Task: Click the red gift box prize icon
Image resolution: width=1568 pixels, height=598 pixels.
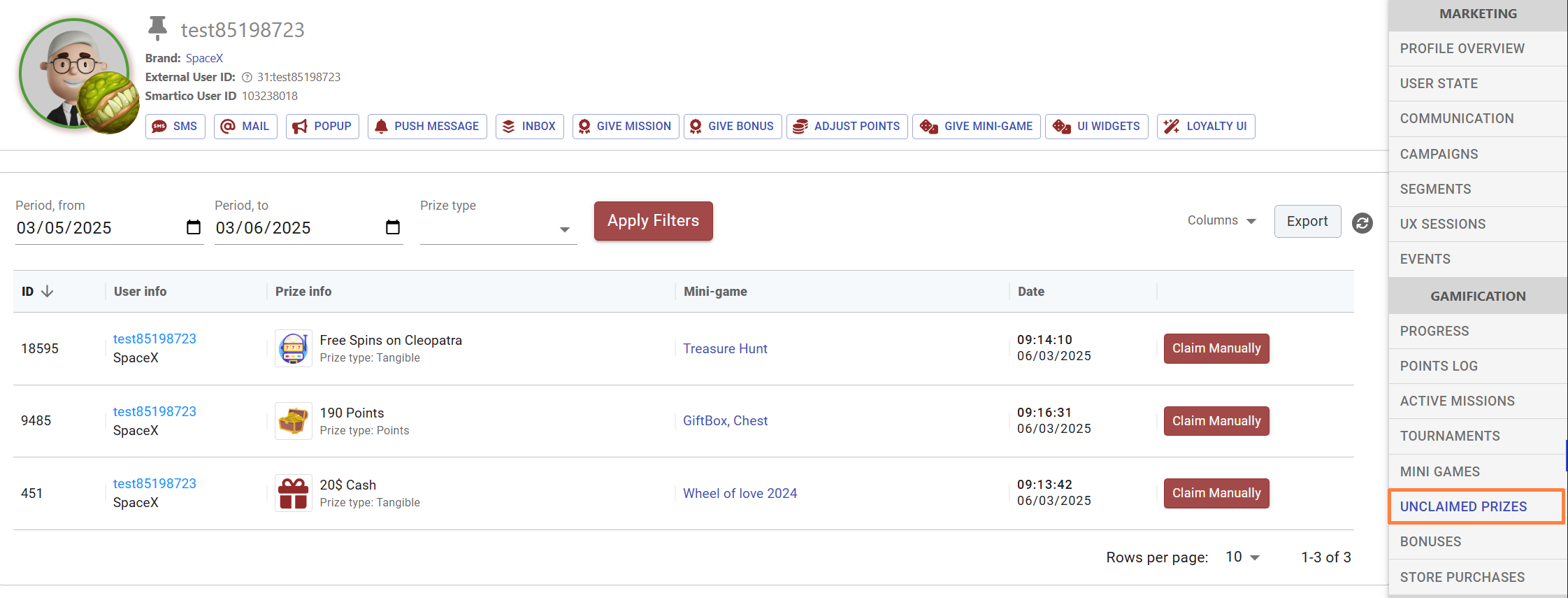Action: tap(293, 493)
